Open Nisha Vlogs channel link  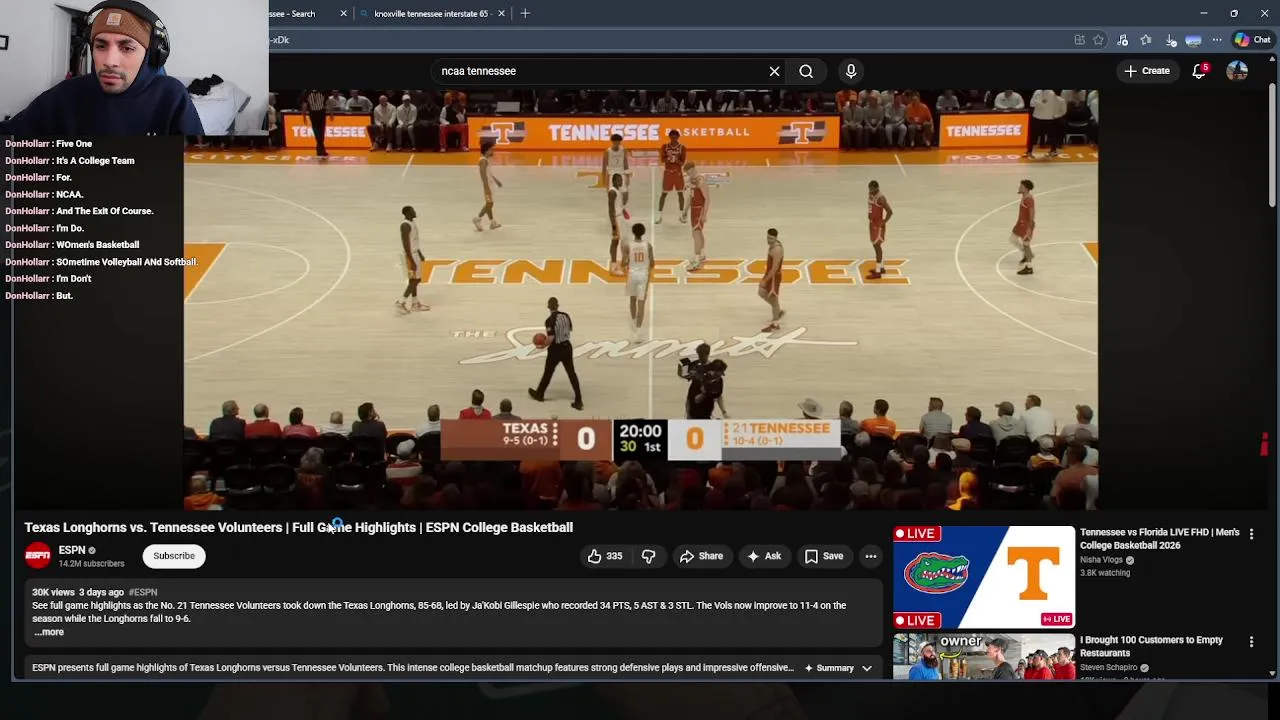(1102, 560)
